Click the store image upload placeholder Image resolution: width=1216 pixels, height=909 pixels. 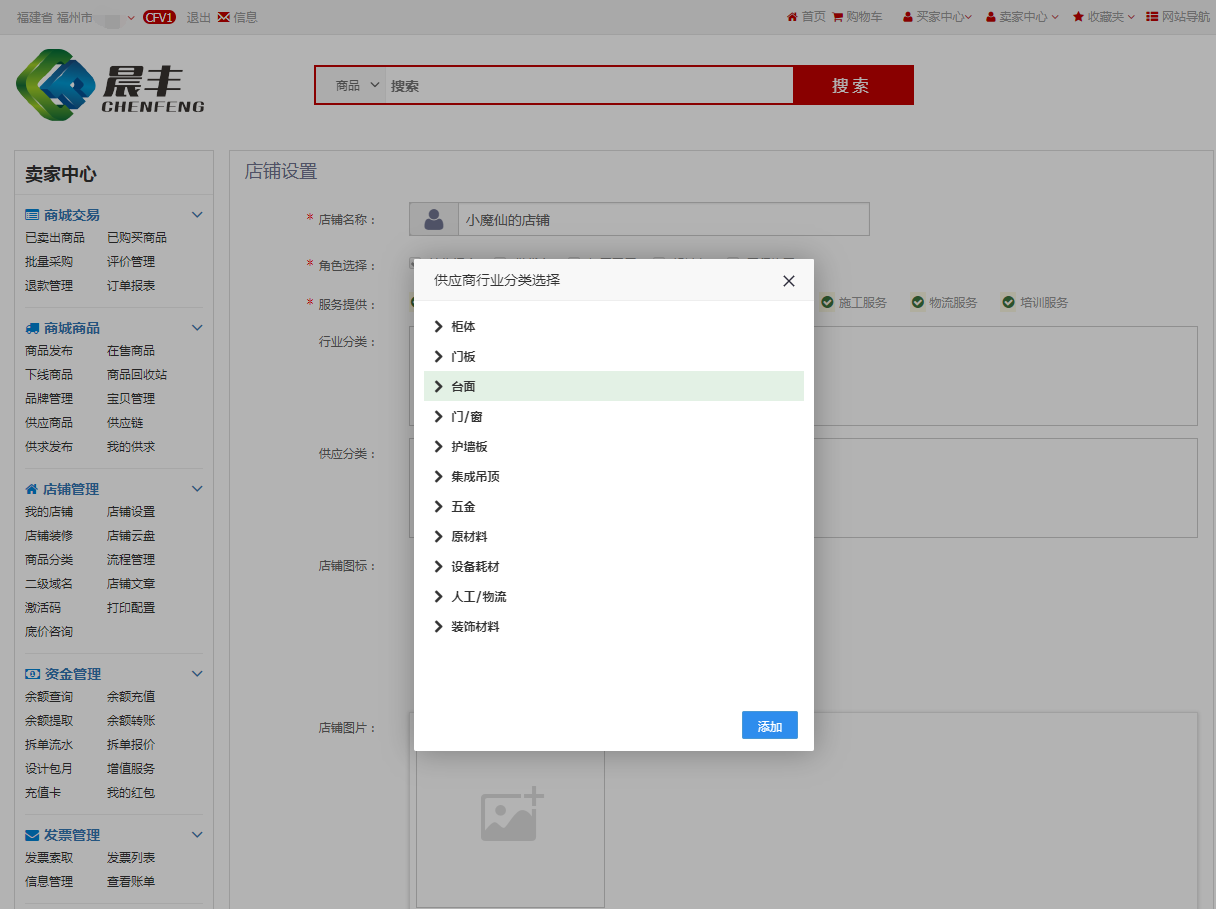click(511, 815)
